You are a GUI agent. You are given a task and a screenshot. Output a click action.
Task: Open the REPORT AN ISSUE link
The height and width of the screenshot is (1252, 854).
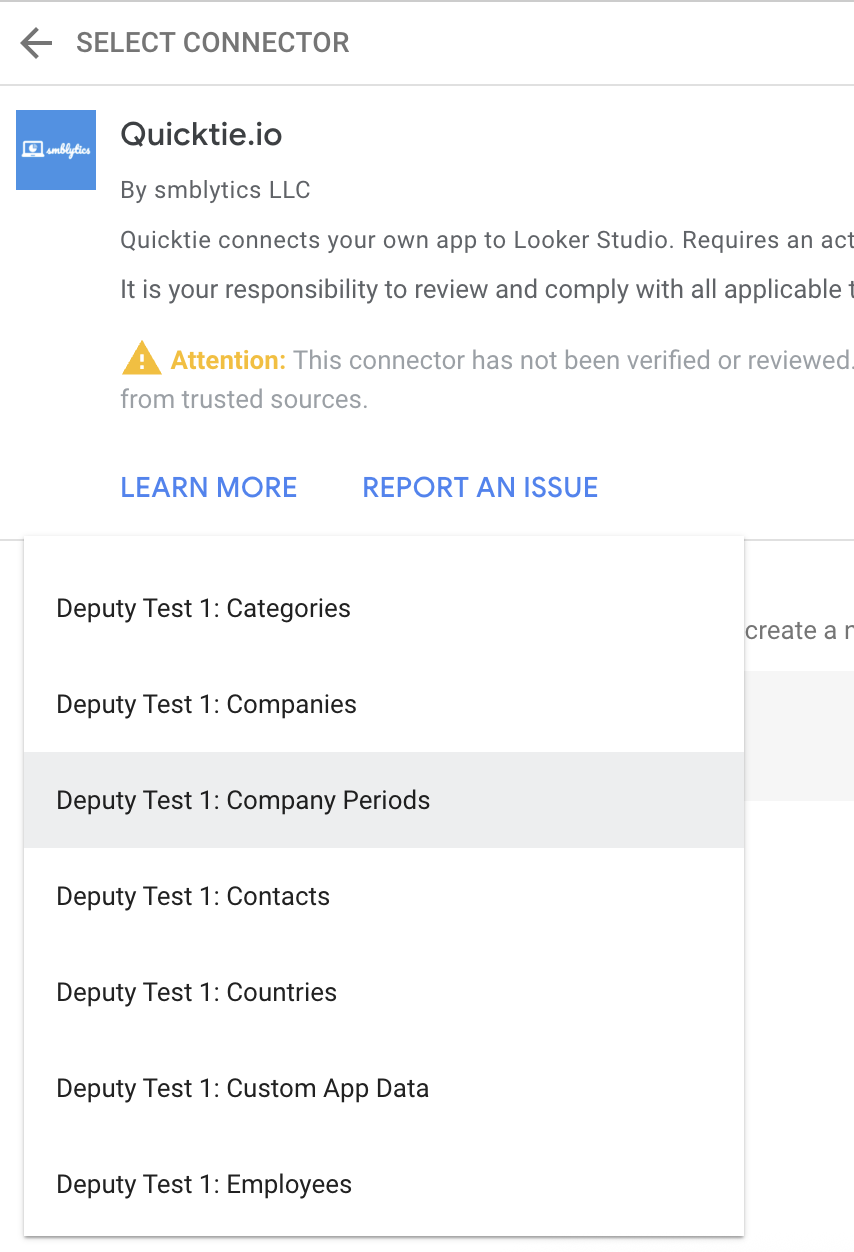click(x=480, y=487)
